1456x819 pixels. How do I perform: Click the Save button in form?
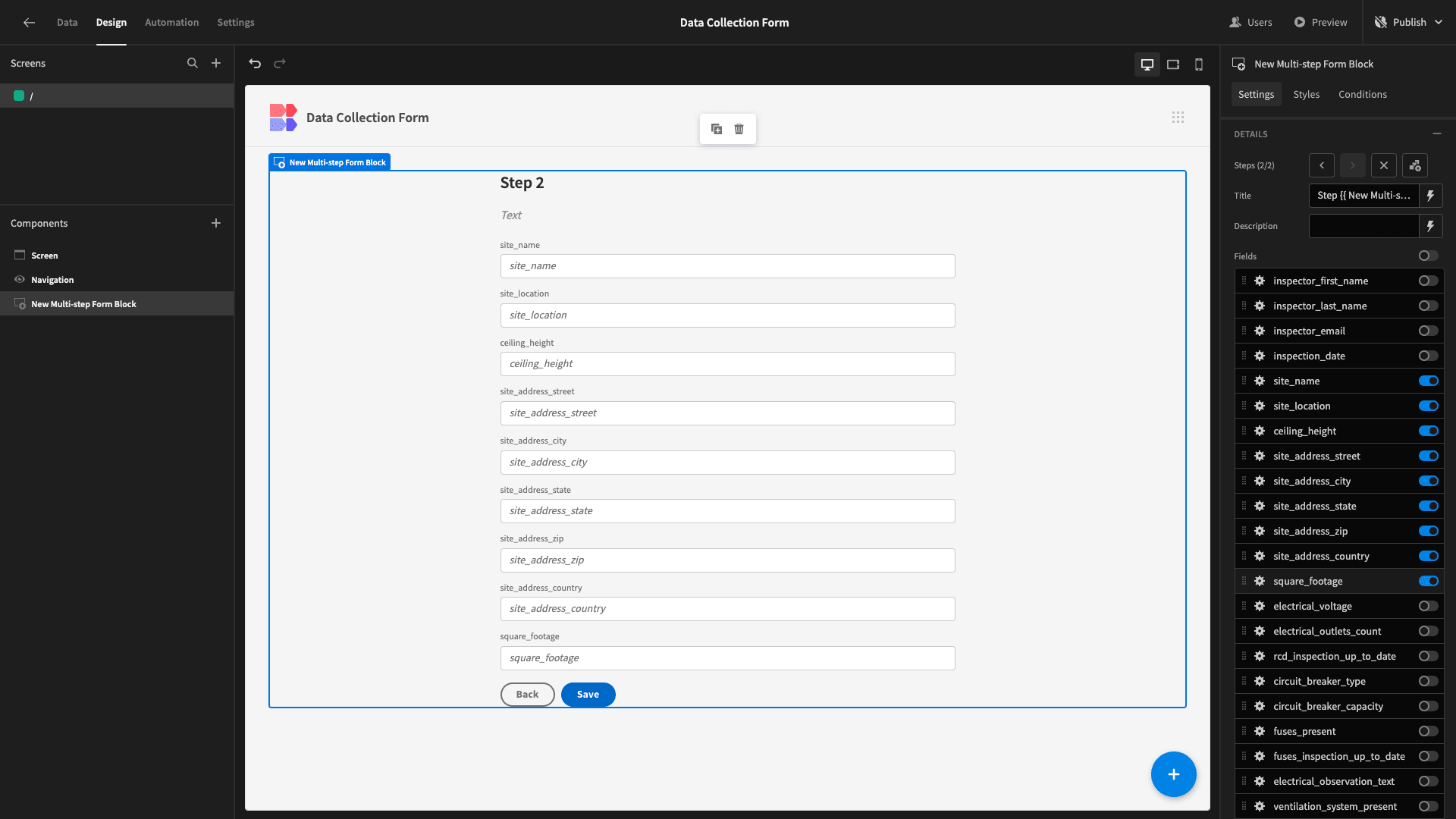tap(588, 695)
